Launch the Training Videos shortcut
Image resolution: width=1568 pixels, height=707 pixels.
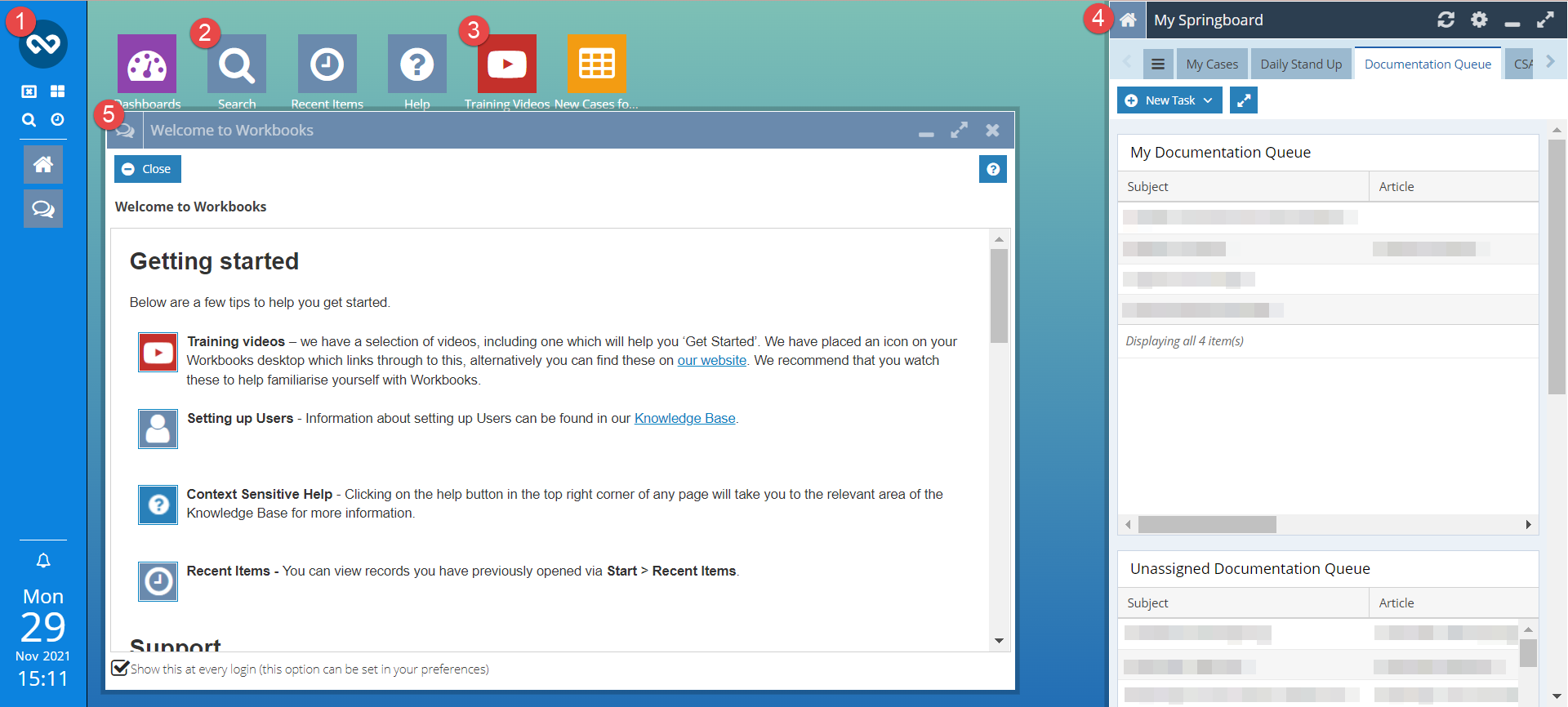click(x=506, y=64)
